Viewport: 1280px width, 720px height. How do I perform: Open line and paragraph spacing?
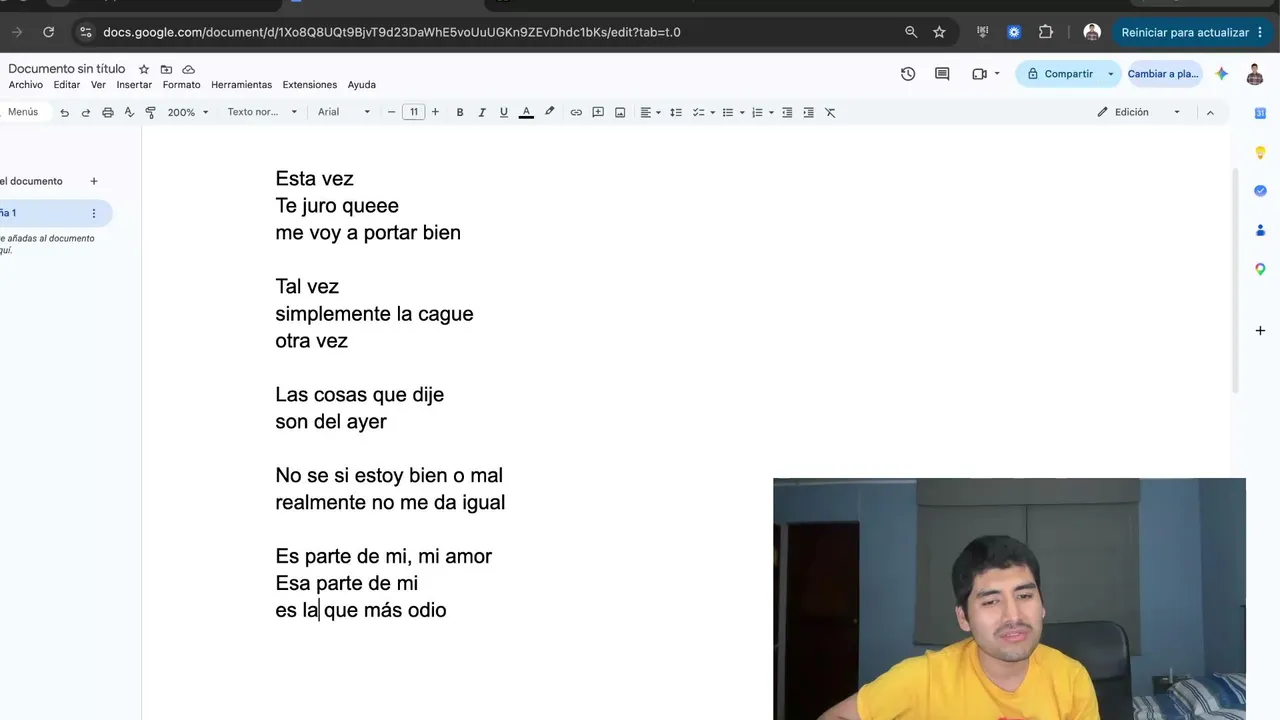(x=676, y=113)
